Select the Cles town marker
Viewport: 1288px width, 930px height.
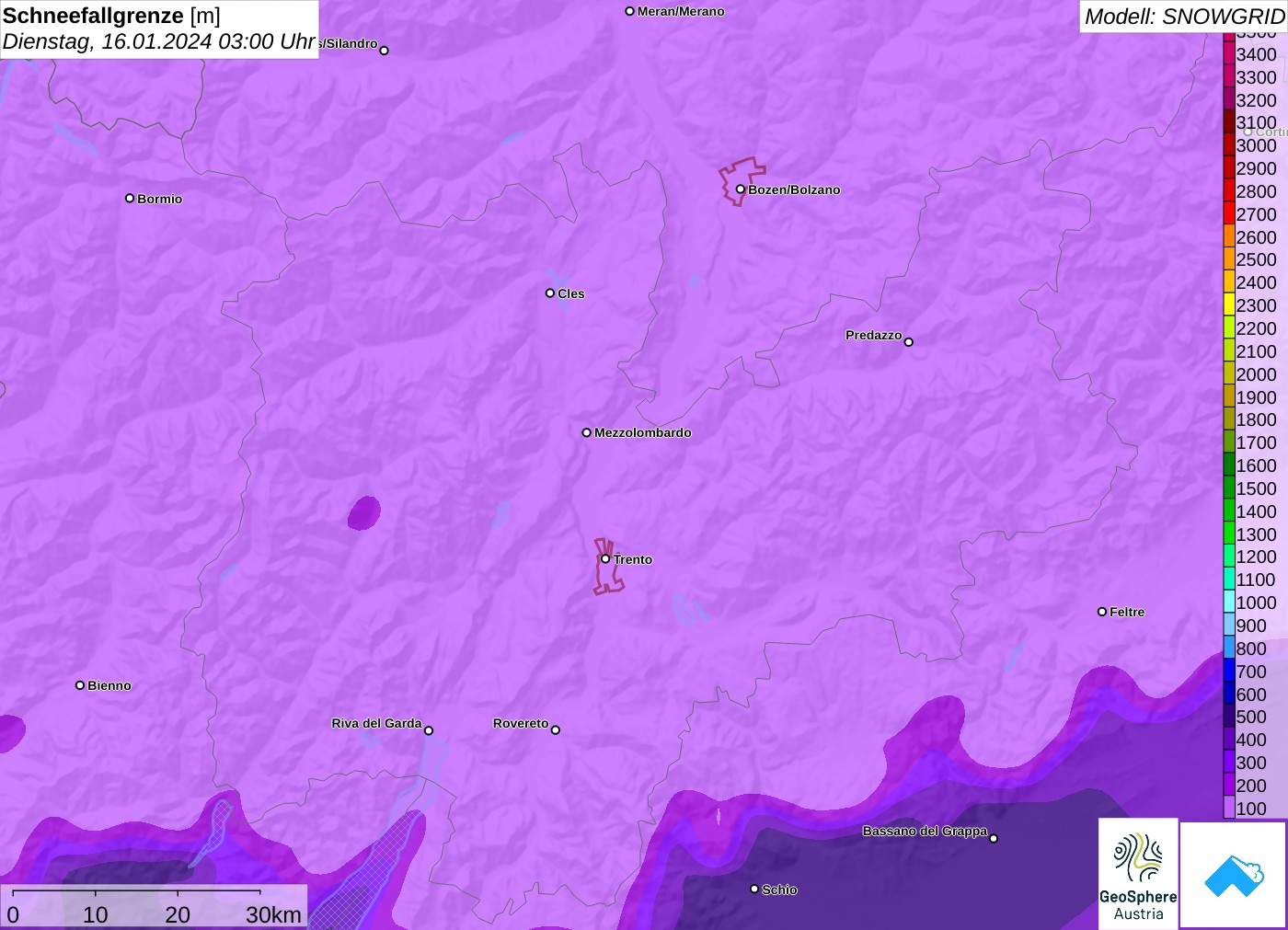[550, 293]
